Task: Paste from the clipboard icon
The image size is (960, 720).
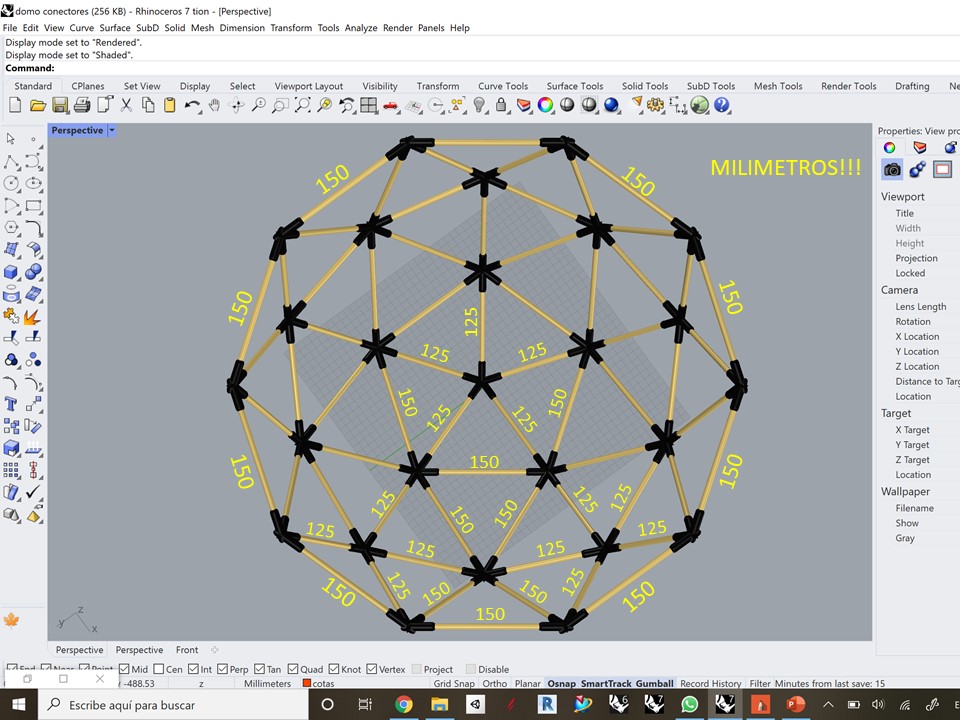Action: 170,105
